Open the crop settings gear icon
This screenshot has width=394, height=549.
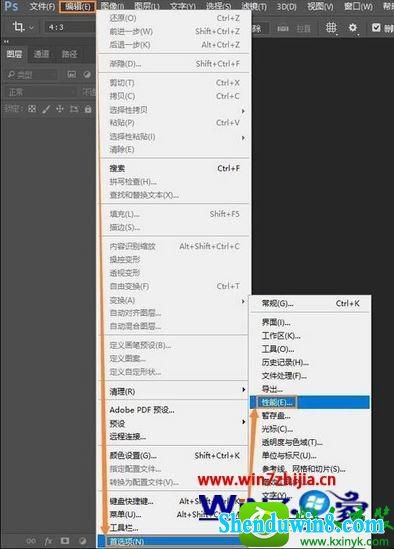click(x=353, y=28)
